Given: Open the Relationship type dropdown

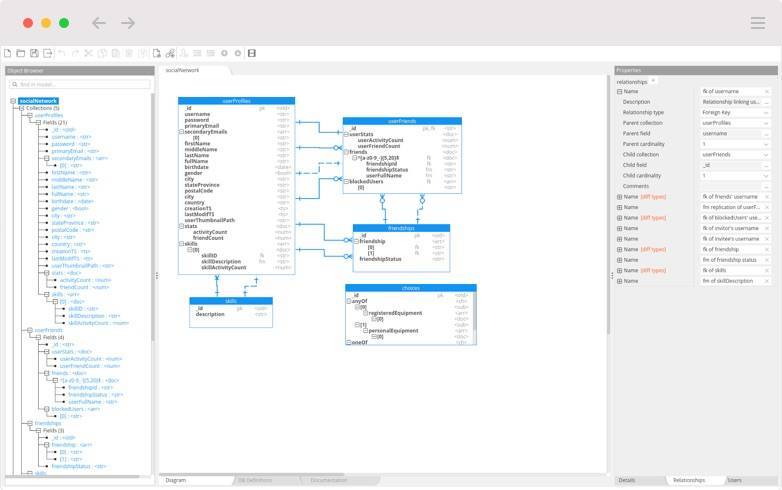Looking at the screenshot, I should (767, 112).
